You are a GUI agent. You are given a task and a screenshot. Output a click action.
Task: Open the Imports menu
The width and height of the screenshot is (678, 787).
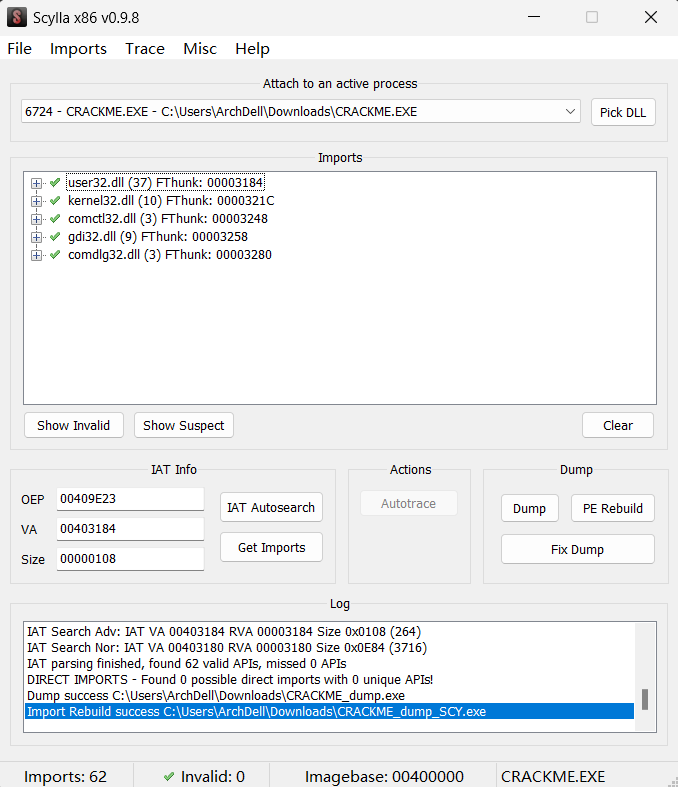coord(78,49)
